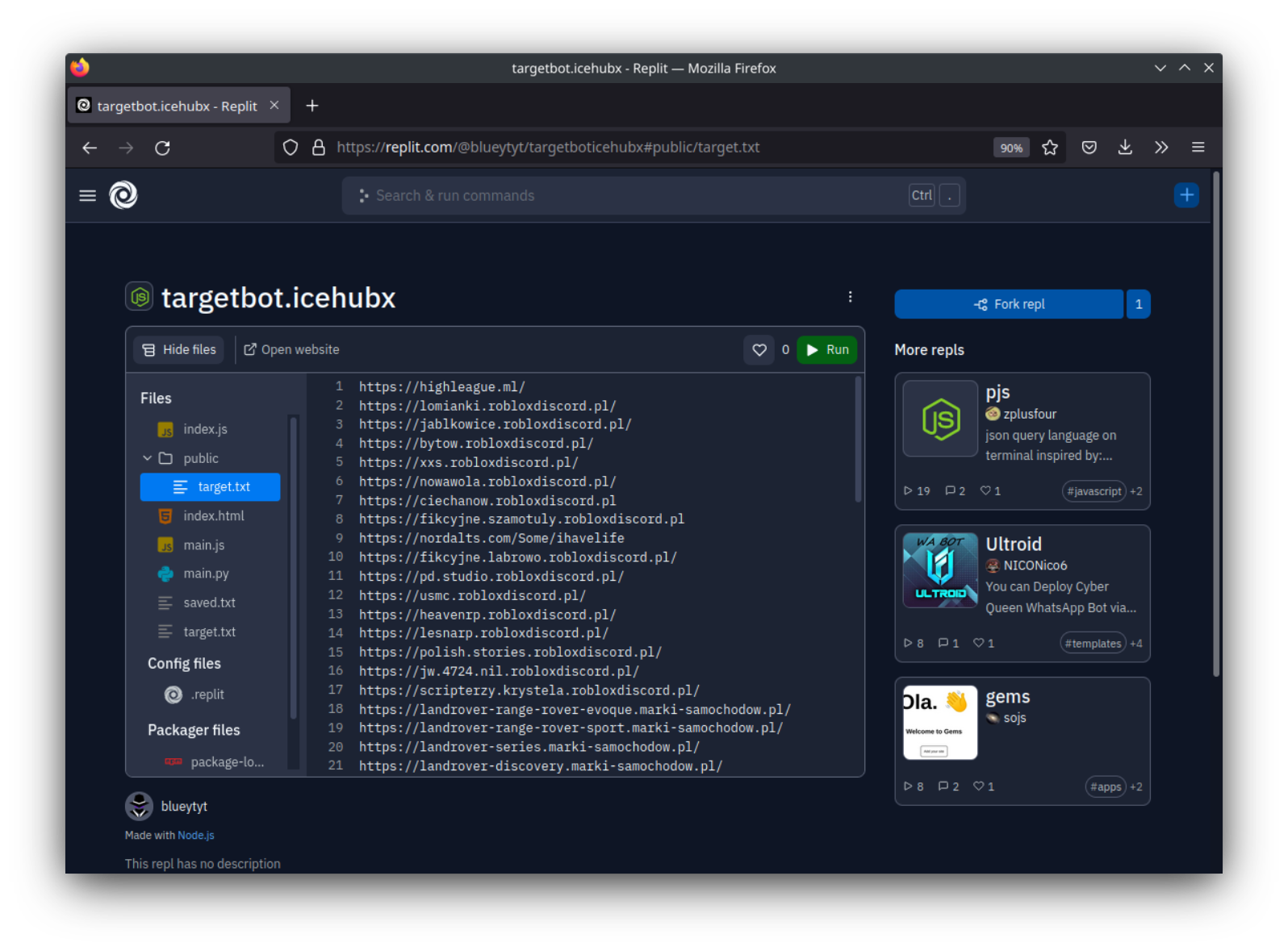This screenshot has height=951, width=1288.
Task: Click the code editor vertical scrollbar
Action: pos(858,440)
